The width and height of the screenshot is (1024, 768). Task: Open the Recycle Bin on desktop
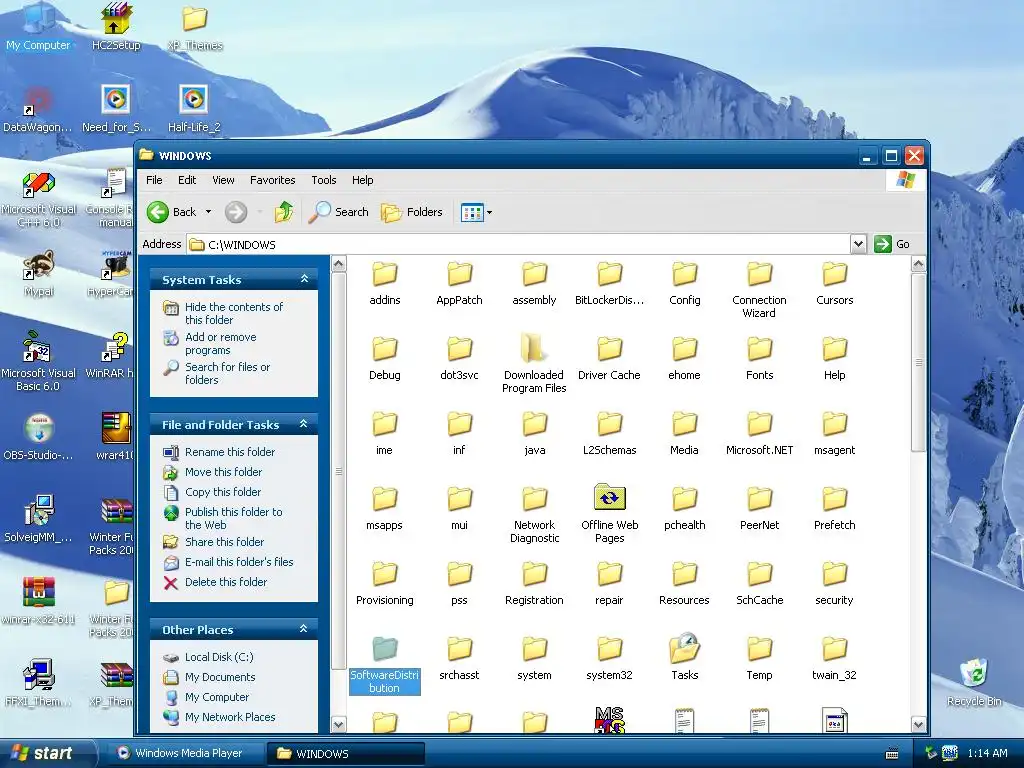click(974, 682)
